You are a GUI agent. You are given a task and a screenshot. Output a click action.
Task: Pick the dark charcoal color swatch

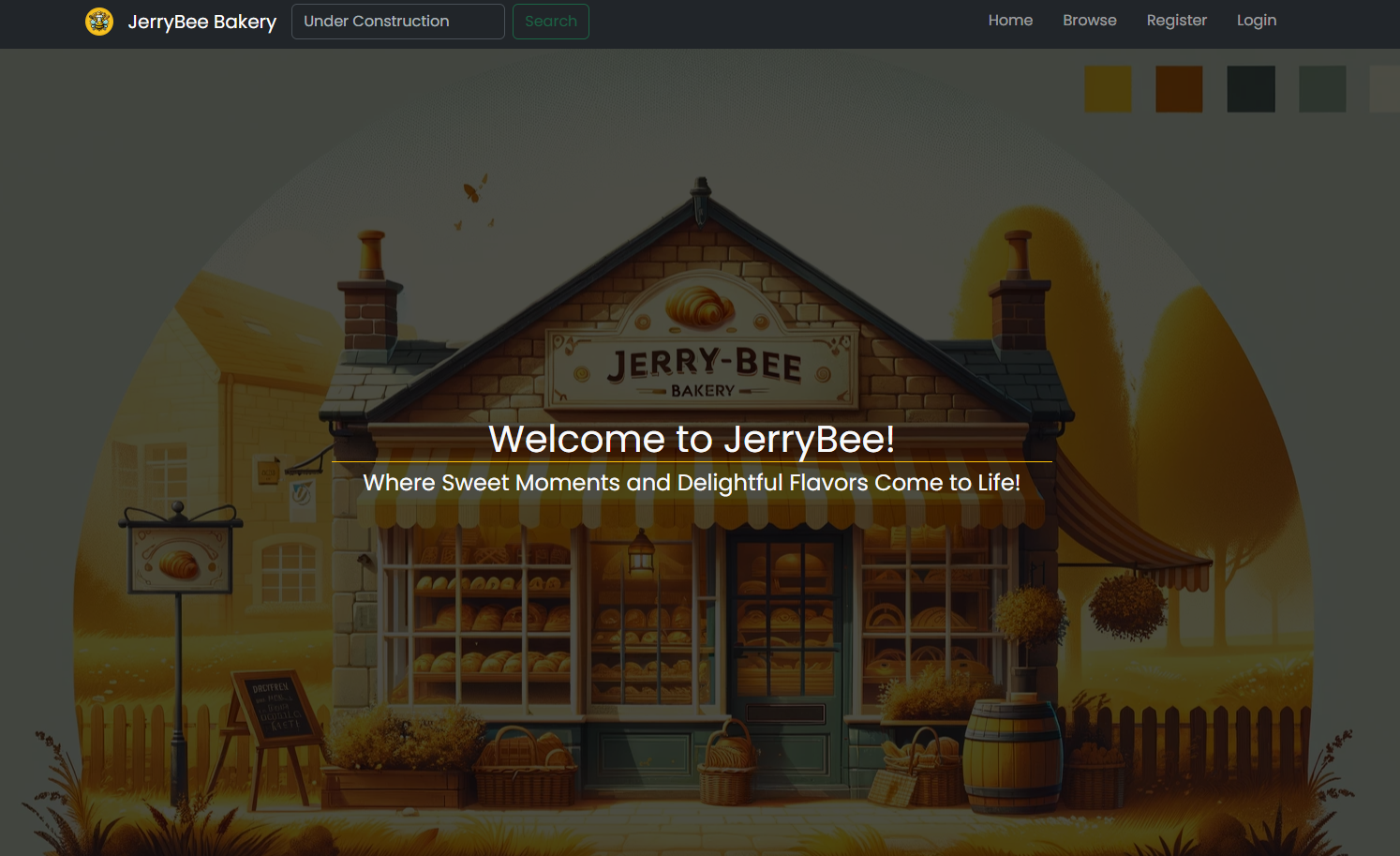[1251, 89]
